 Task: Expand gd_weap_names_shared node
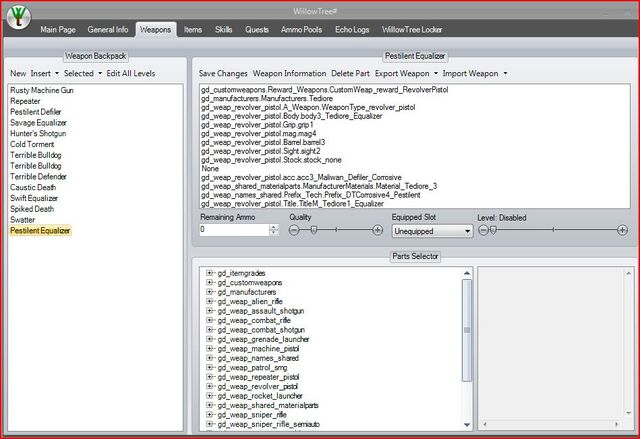(209, 358)
